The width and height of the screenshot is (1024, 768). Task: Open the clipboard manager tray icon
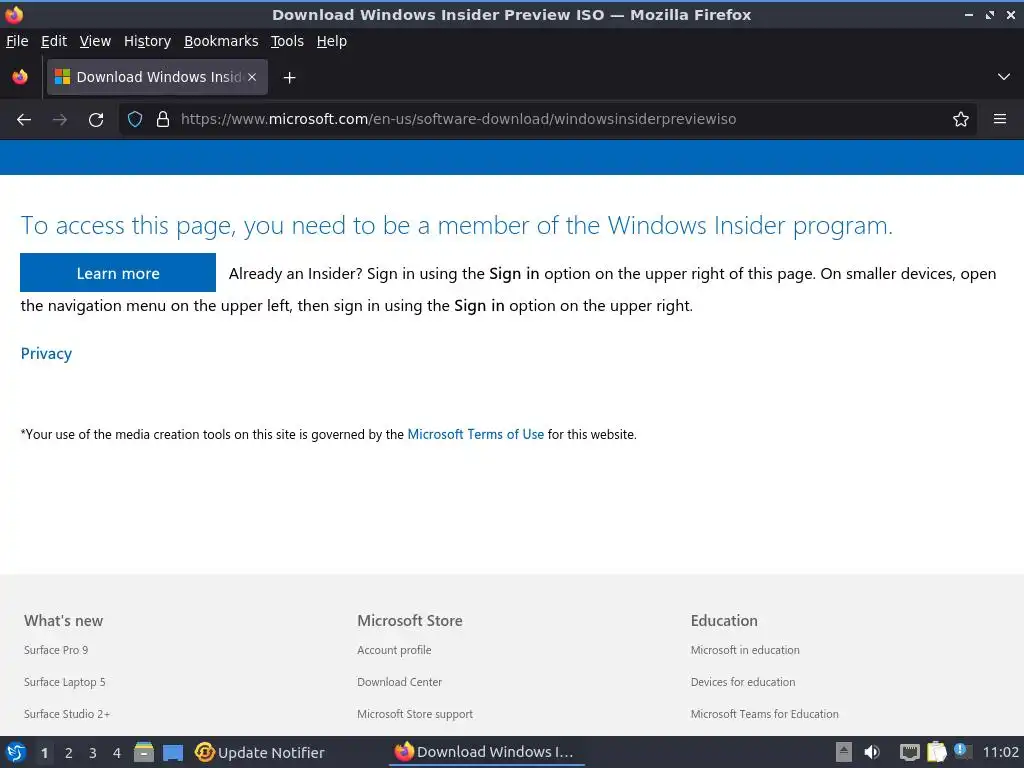(936, 752)
